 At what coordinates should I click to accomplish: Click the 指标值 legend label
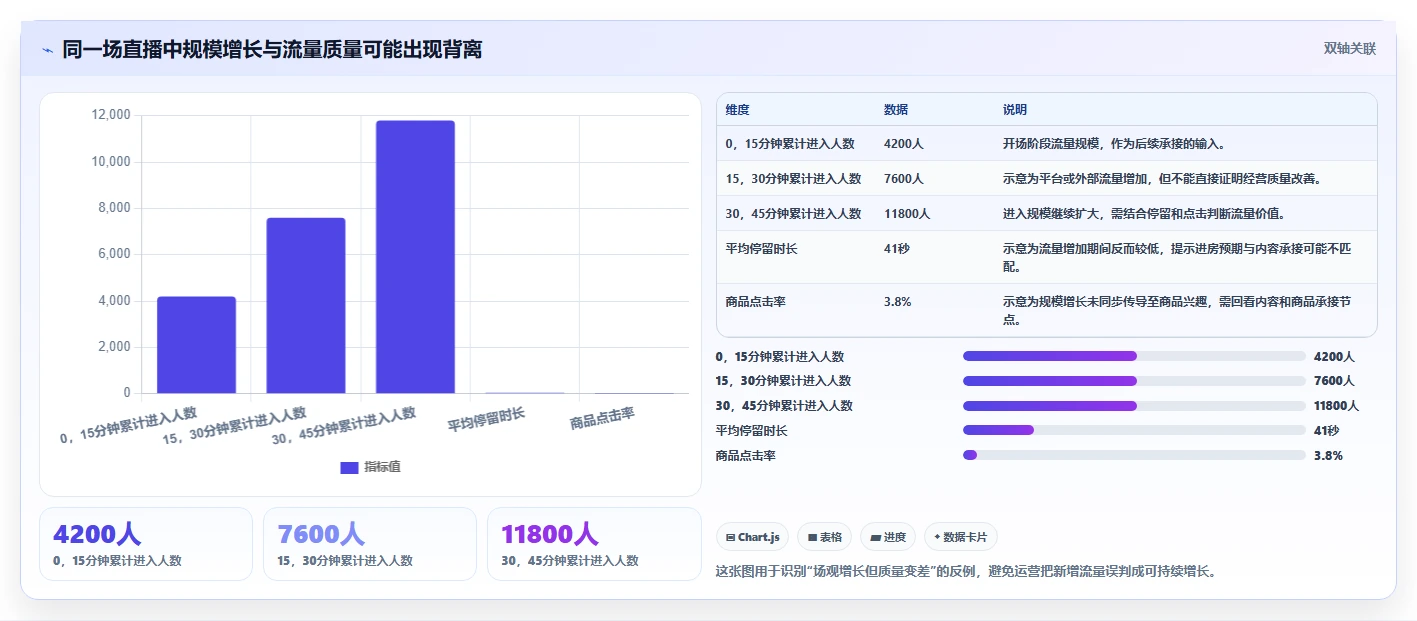[x=382, y=467]
